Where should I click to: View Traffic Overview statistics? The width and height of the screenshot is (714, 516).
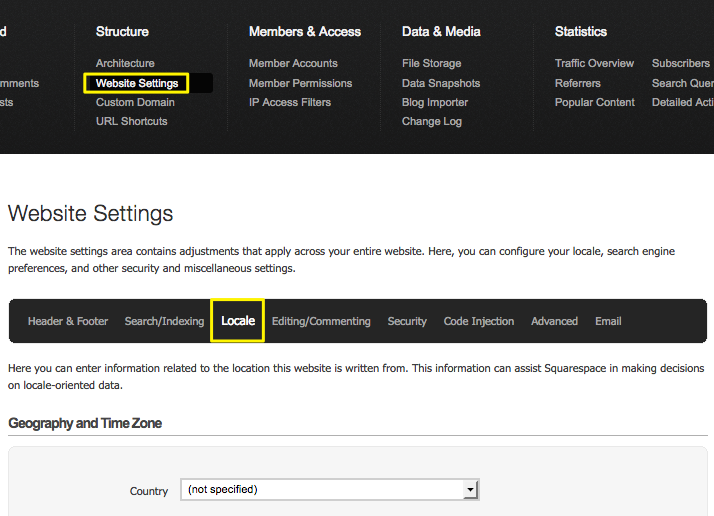[594, 63]
